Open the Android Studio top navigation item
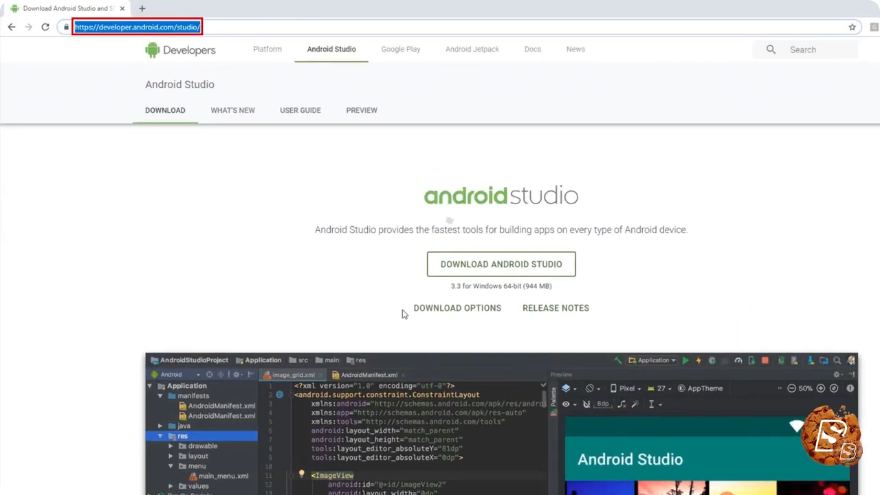The width and height of the screenshot is (880, 495). [x=331, y=49]
